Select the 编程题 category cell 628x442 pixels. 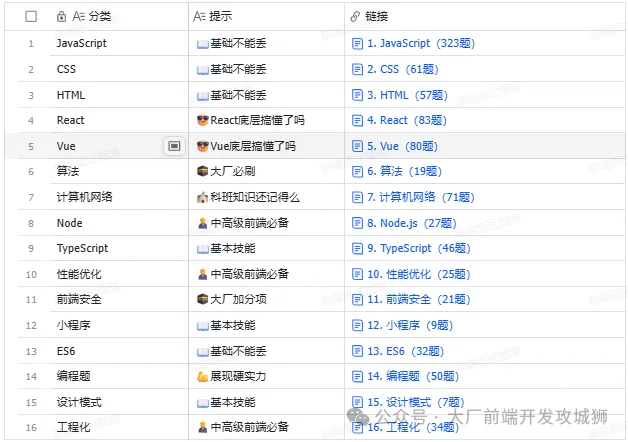pos(119,376)
